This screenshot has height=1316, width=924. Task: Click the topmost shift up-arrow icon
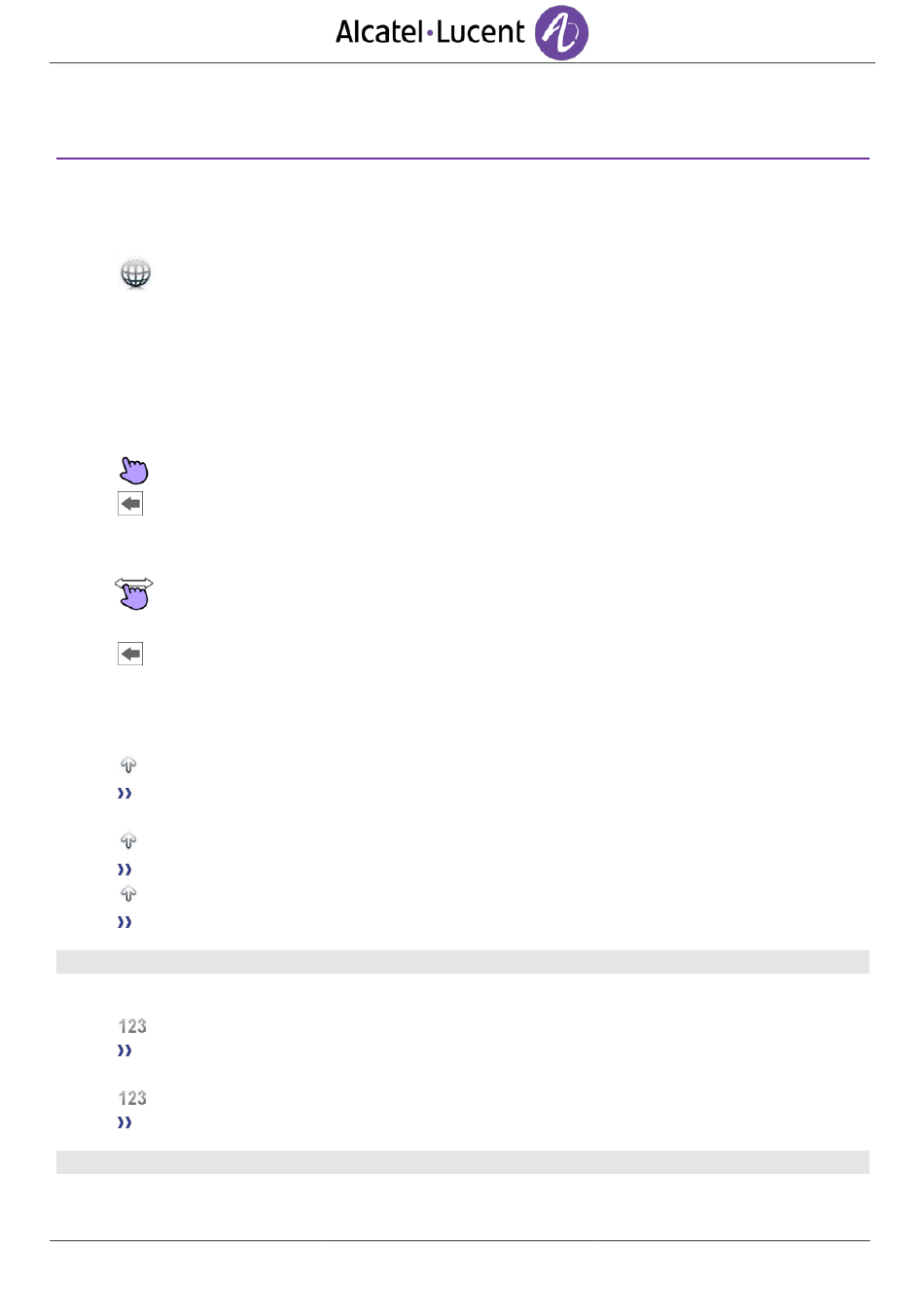[128, 765]
